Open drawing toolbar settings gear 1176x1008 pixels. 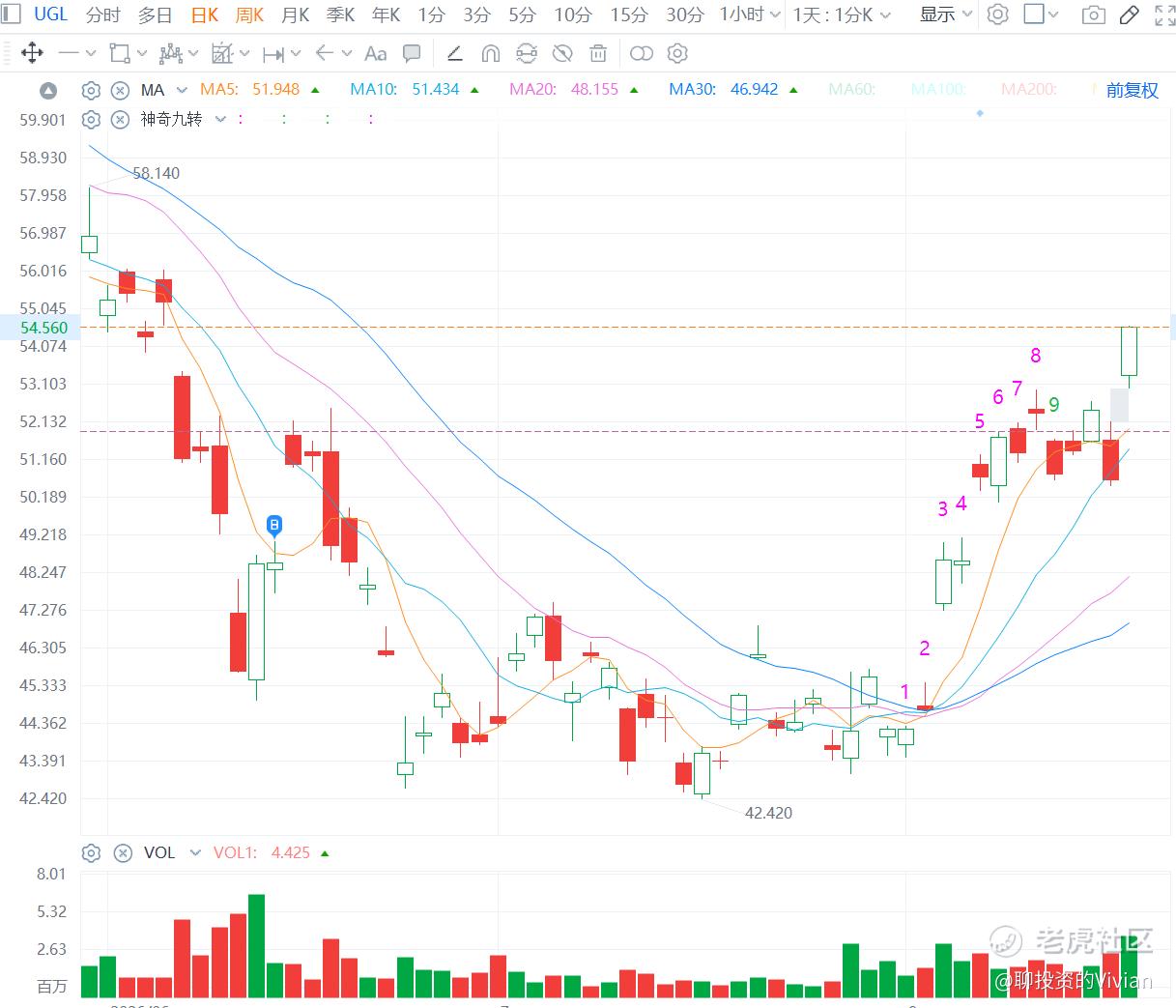tap(677, 53)
